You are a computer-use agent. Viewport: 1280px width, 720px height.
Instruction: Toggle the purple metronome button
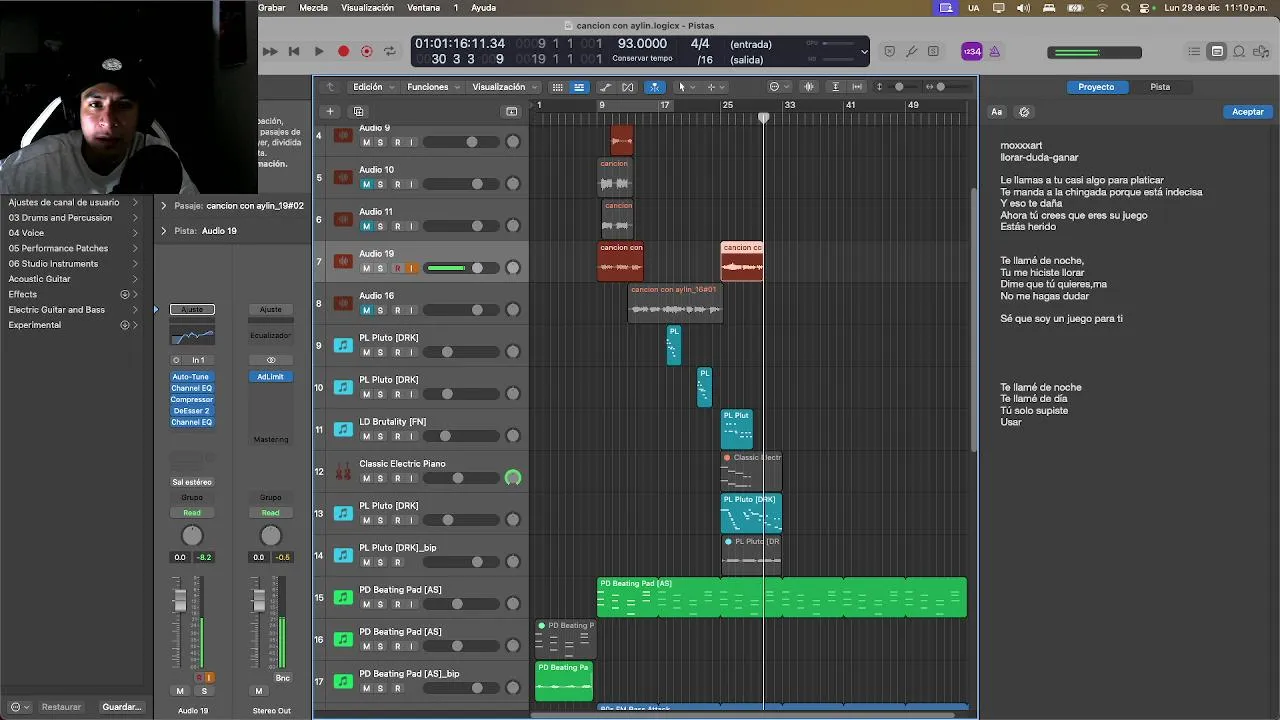[995, 51]
